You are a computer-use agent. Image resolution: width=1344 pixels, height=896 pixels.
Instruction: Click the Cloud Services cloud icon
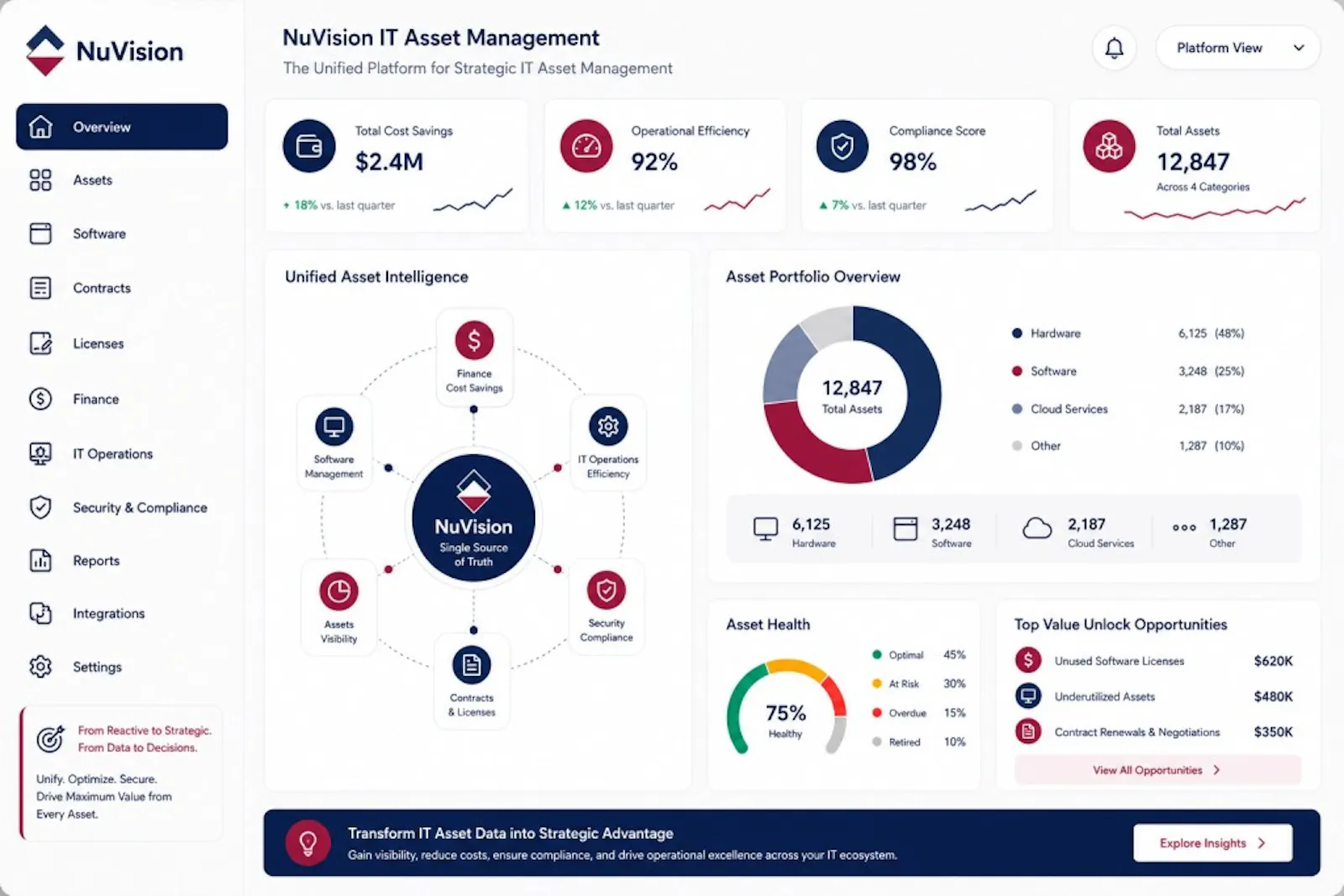[1037, 528]
